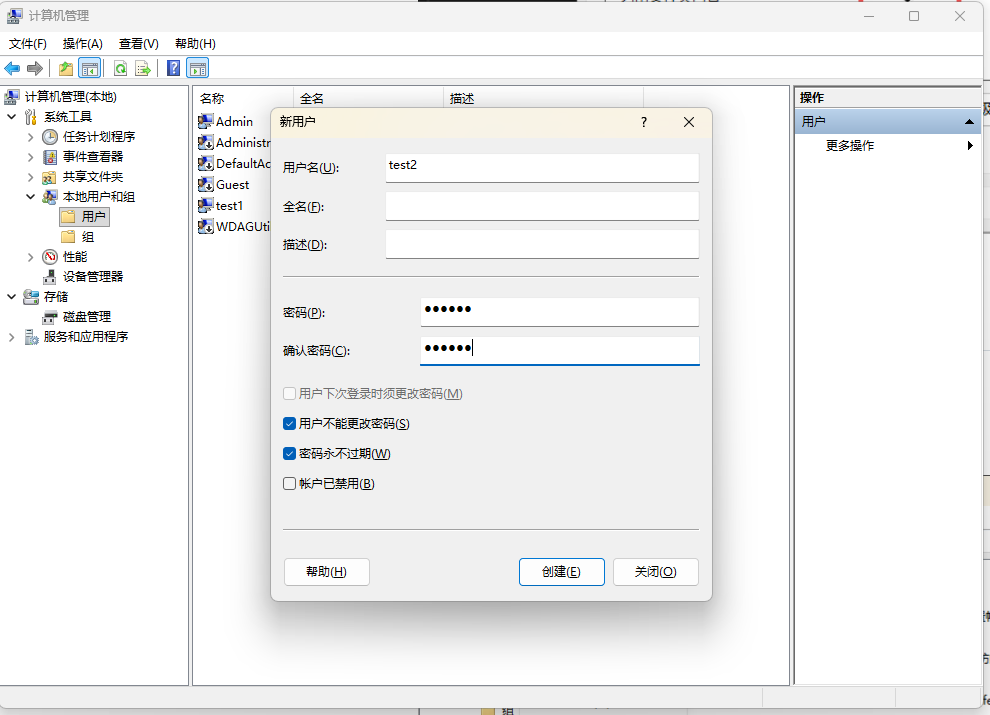
Task: Click the 设备管理器 icon in tree
Action: click(x=50, y=277)
